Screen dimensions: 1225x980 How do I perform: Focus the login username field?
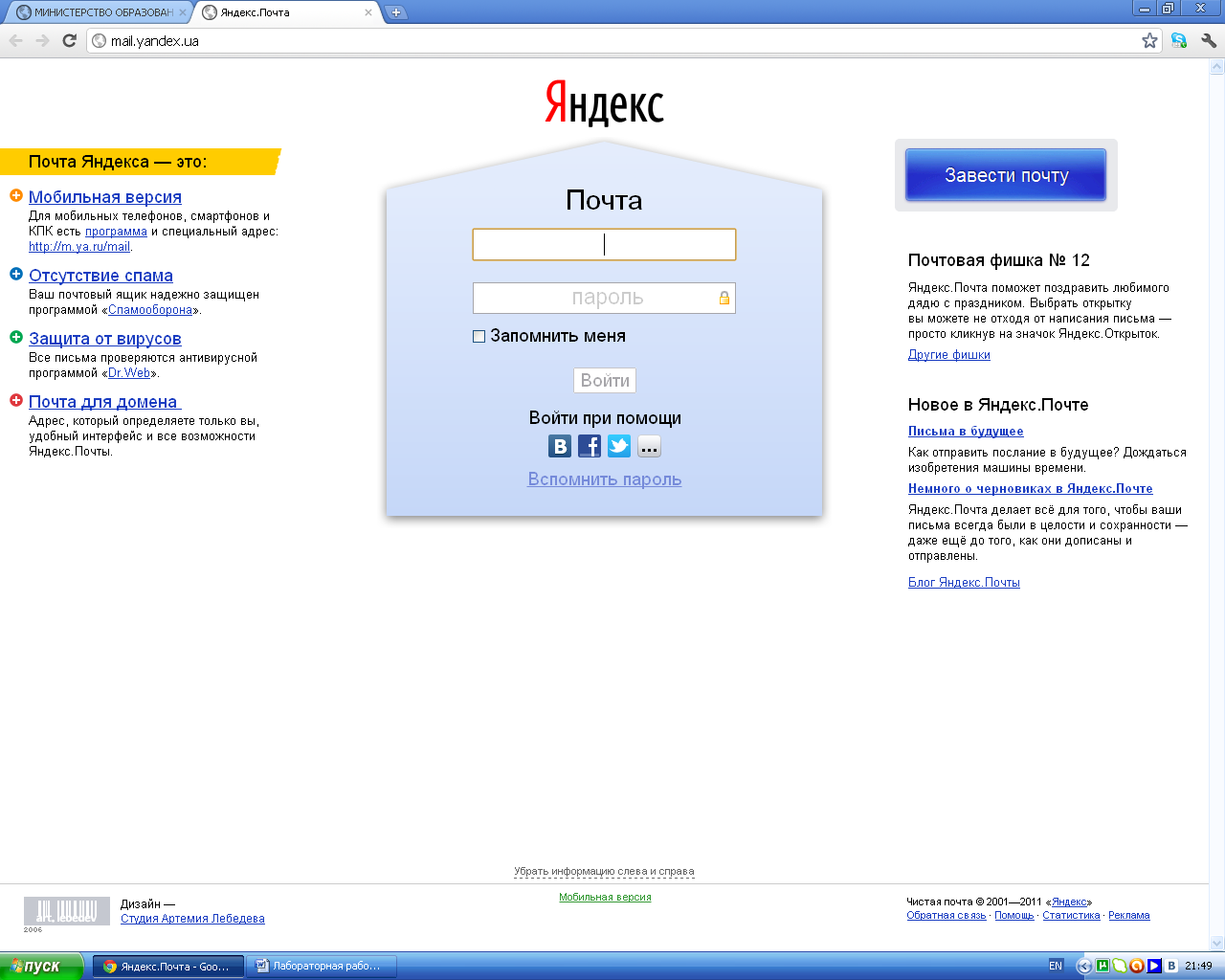[604, 244]
